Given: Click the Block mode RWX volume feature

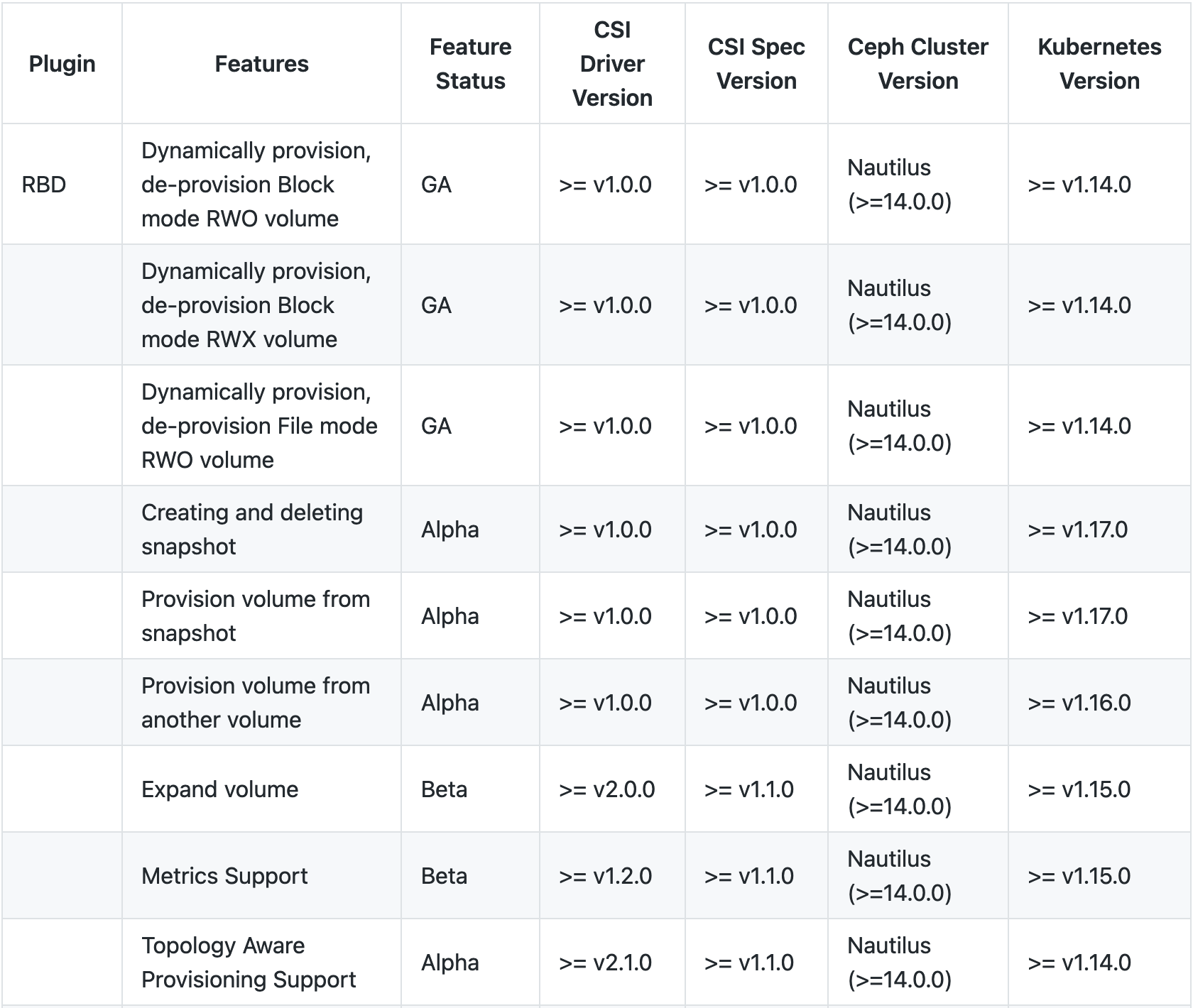Looking at the screenshot, I should (261, 305).
